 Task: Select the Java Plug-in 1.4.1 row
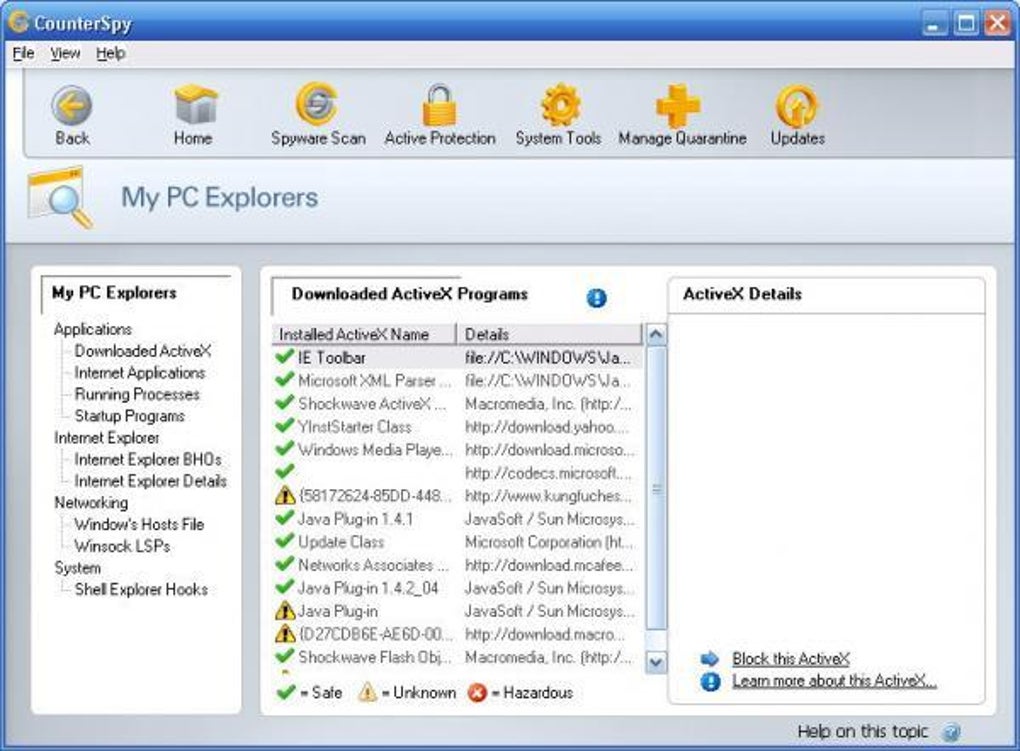pos(457,519)
